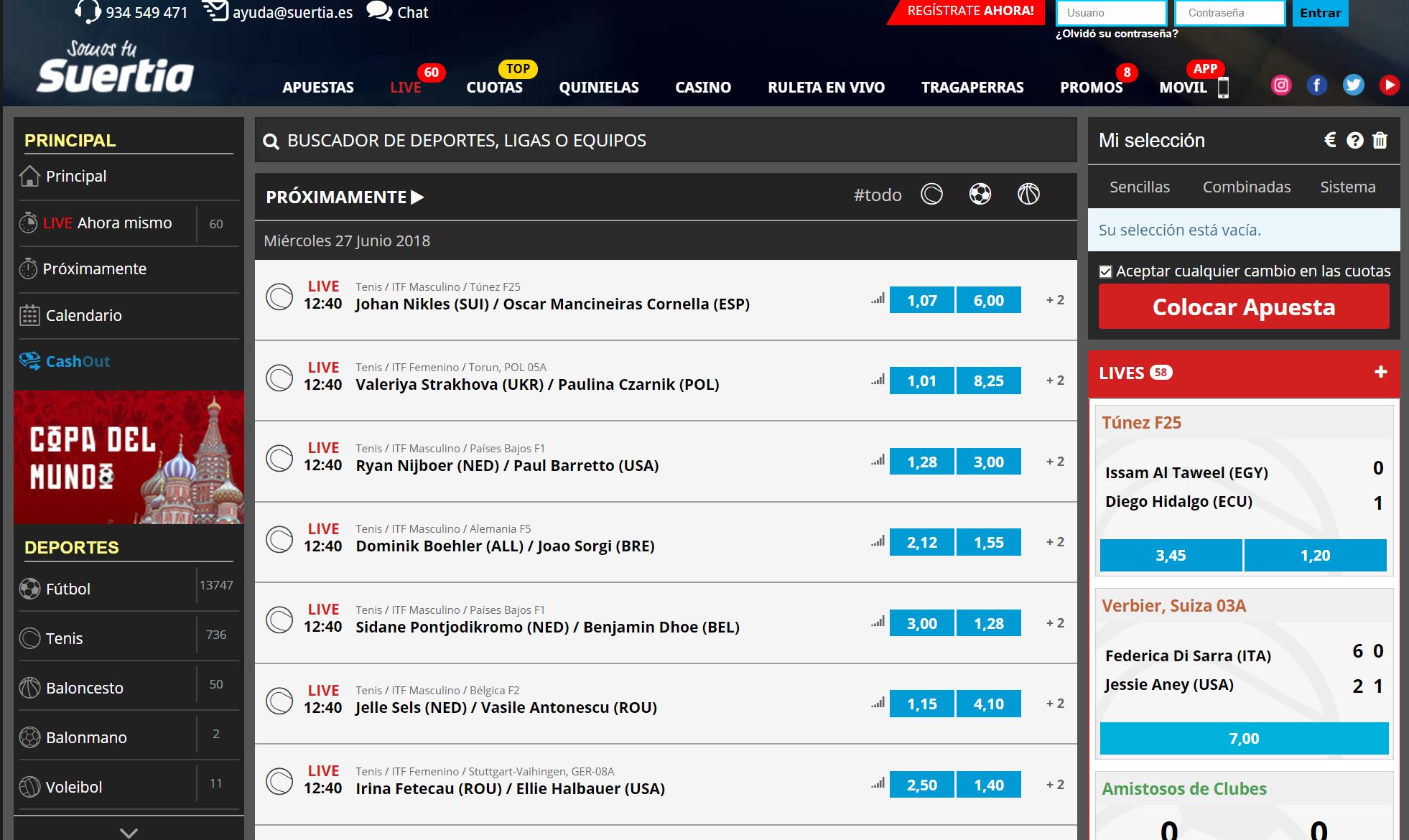
Task: Click the Suertia logo
Action: point(115,67)
